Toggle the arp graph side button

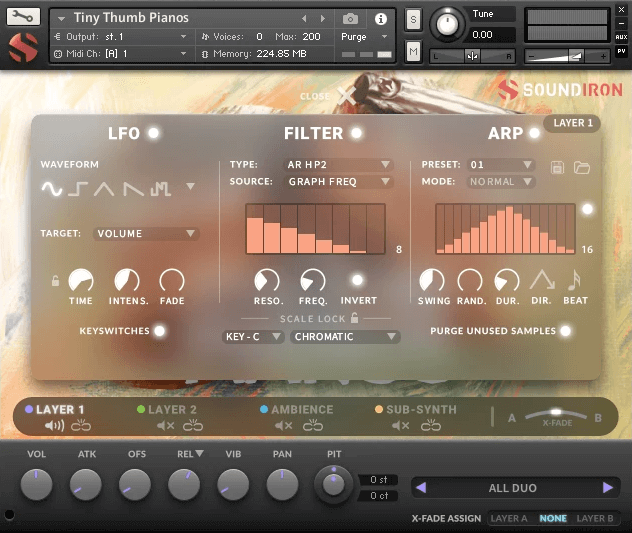[x=587, y=209]
